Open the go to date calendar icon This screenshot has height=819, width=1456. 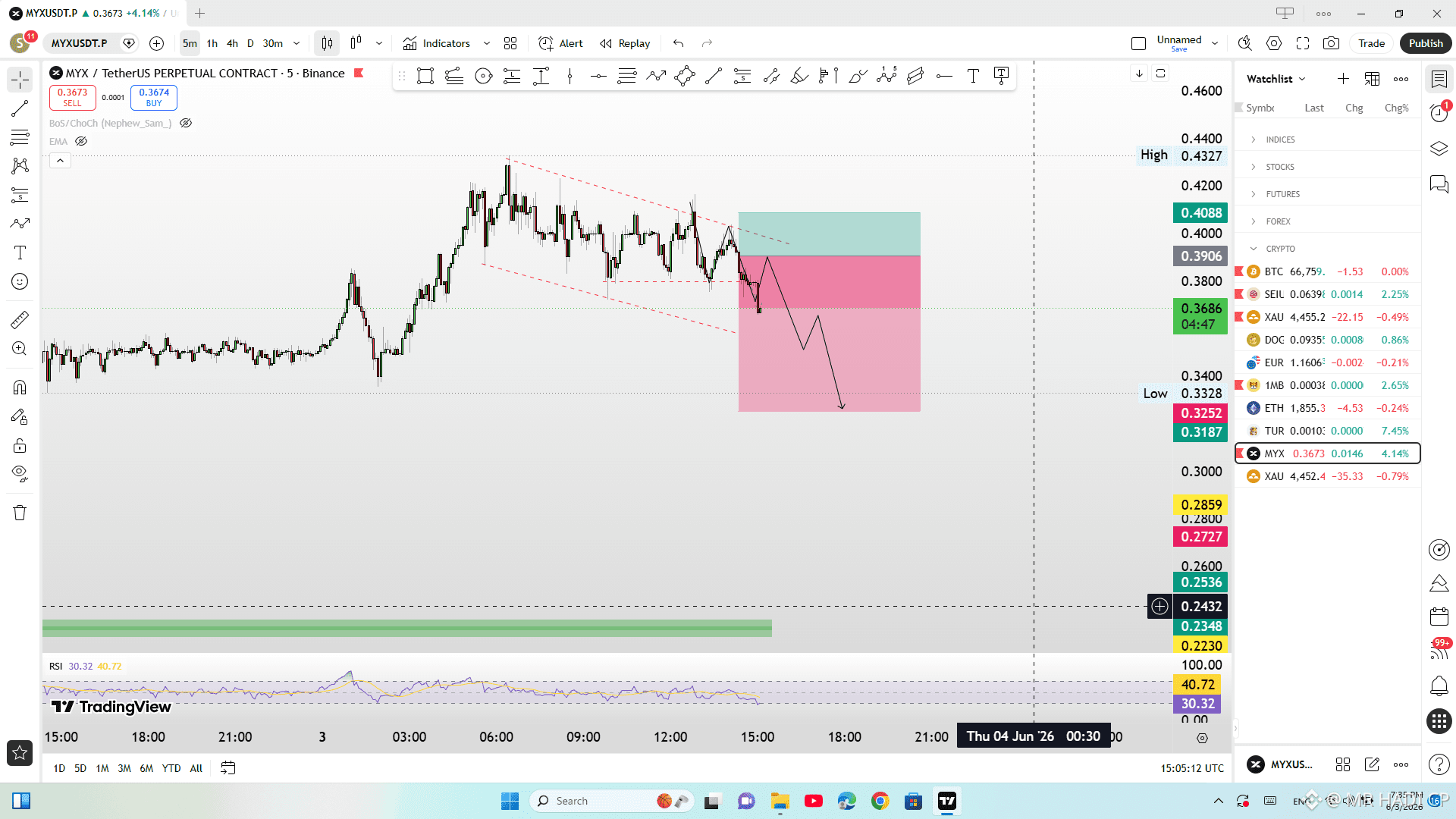click(x=227, y=768)
